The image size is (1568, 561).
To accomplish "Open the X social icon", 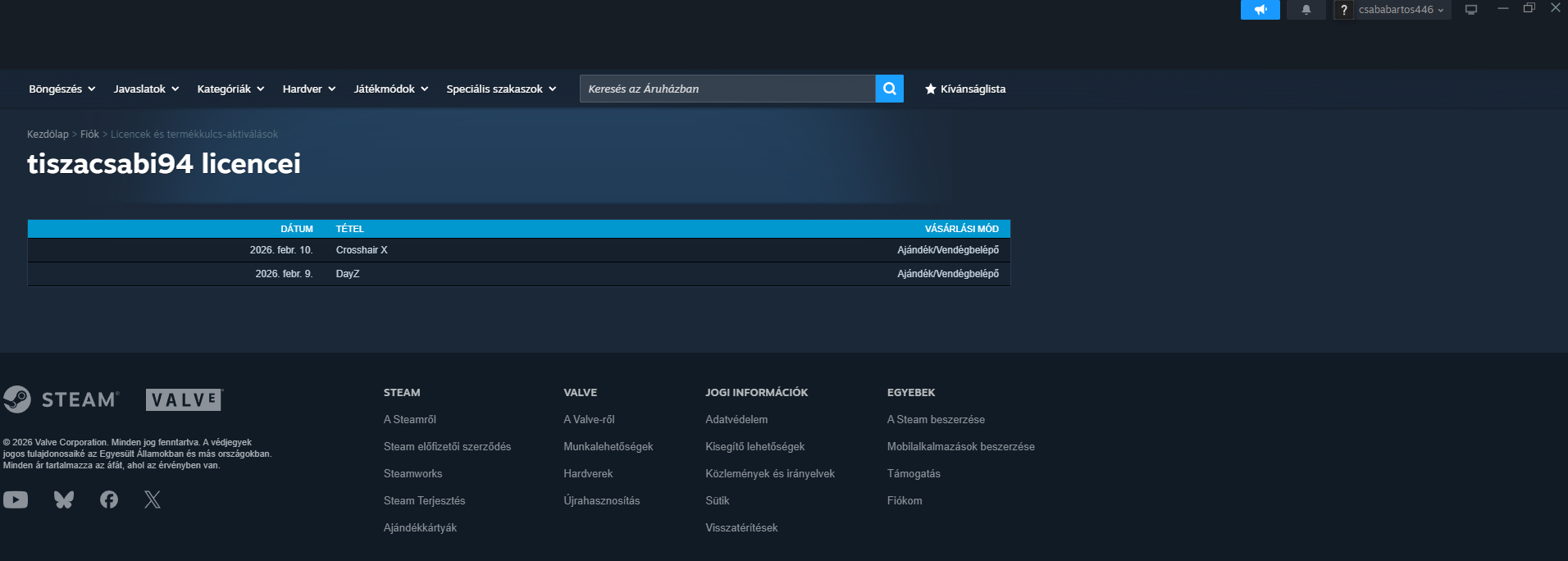I will [153, 499].
